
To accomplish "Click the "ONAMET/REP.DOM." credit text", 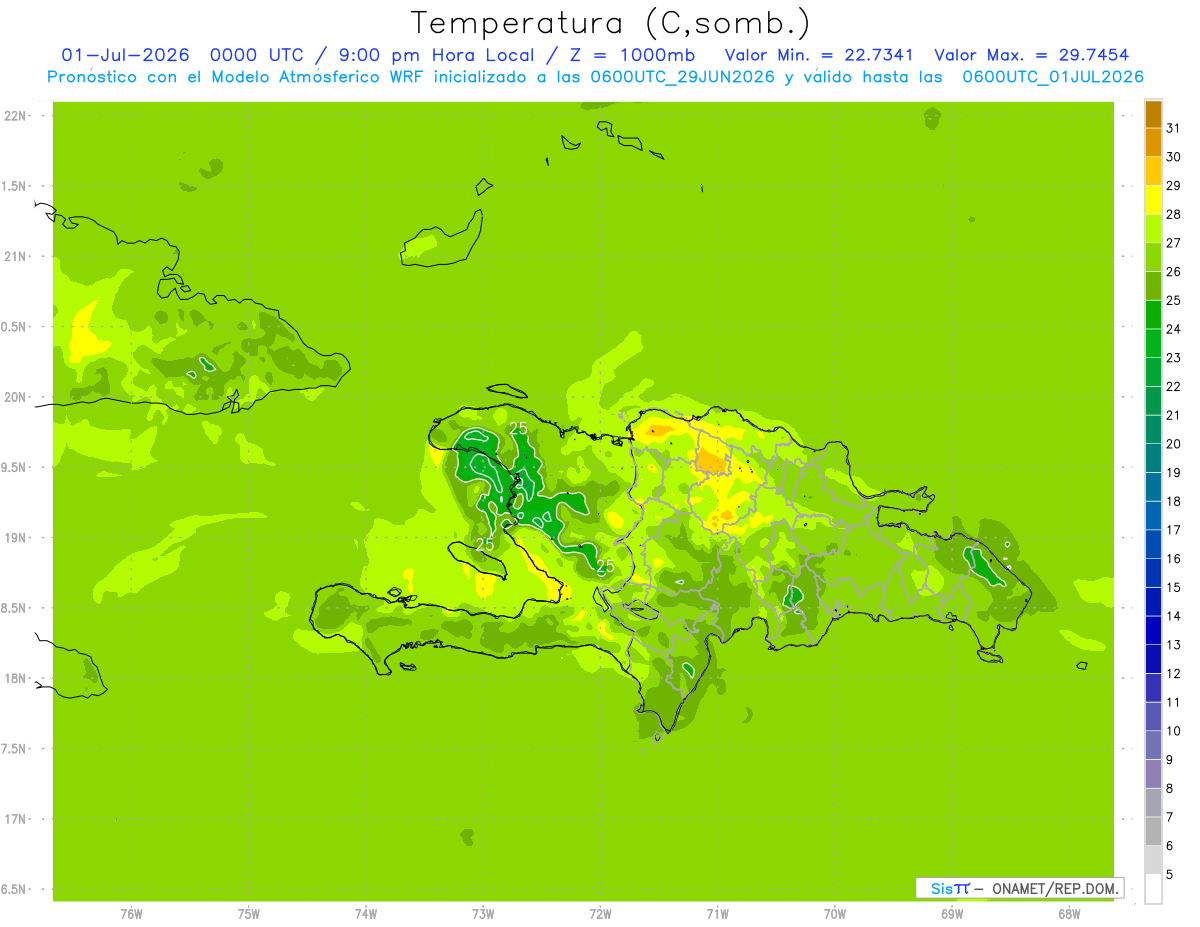I will (1055, 888).
